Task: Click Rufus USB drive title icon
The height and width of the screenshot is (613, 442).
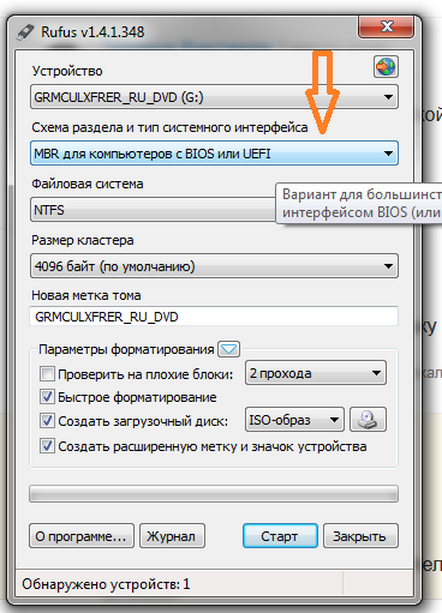Action: (x=26, y=32)
